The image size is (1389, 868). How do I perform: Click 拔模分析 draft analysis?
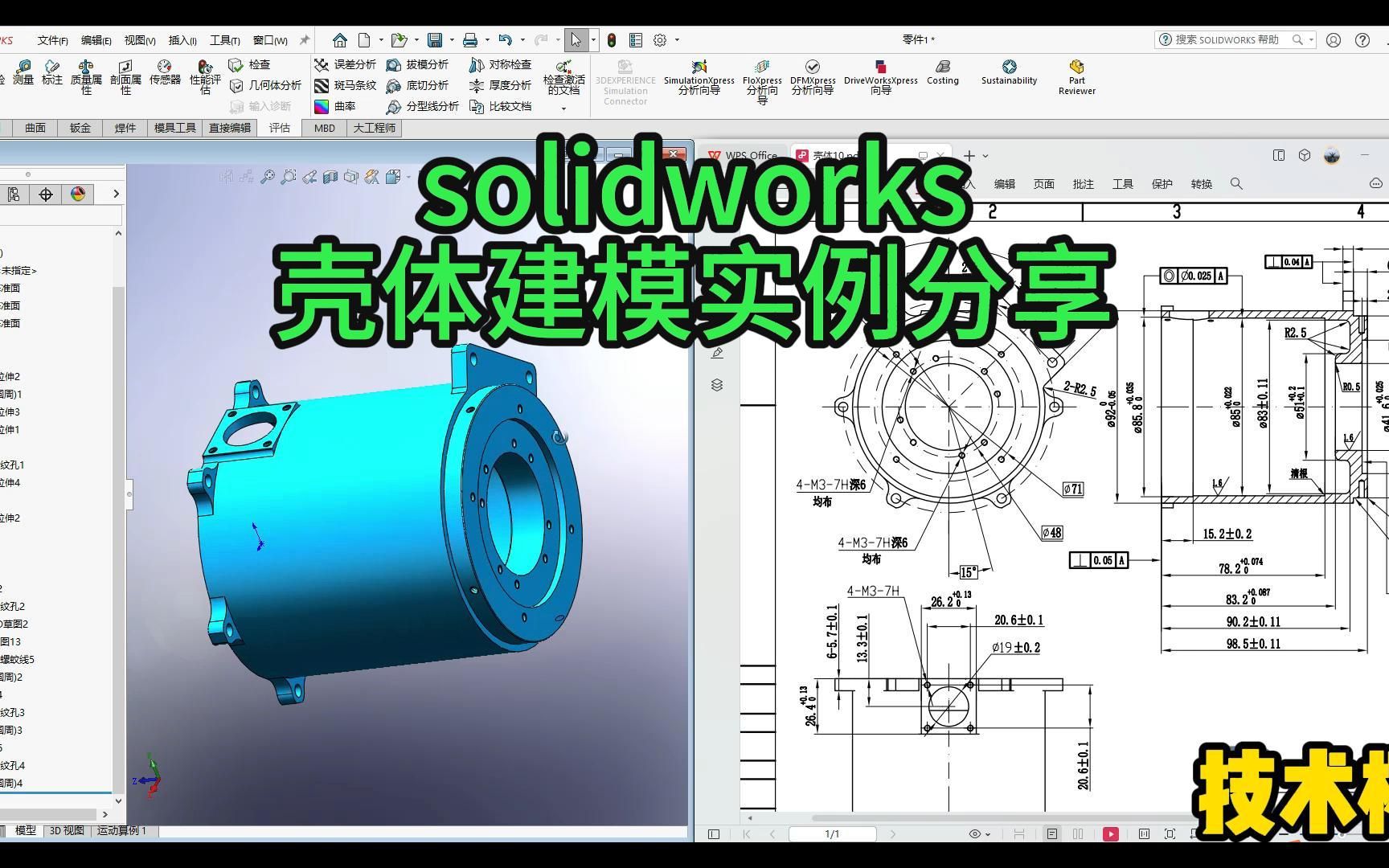tap(417, 64)
